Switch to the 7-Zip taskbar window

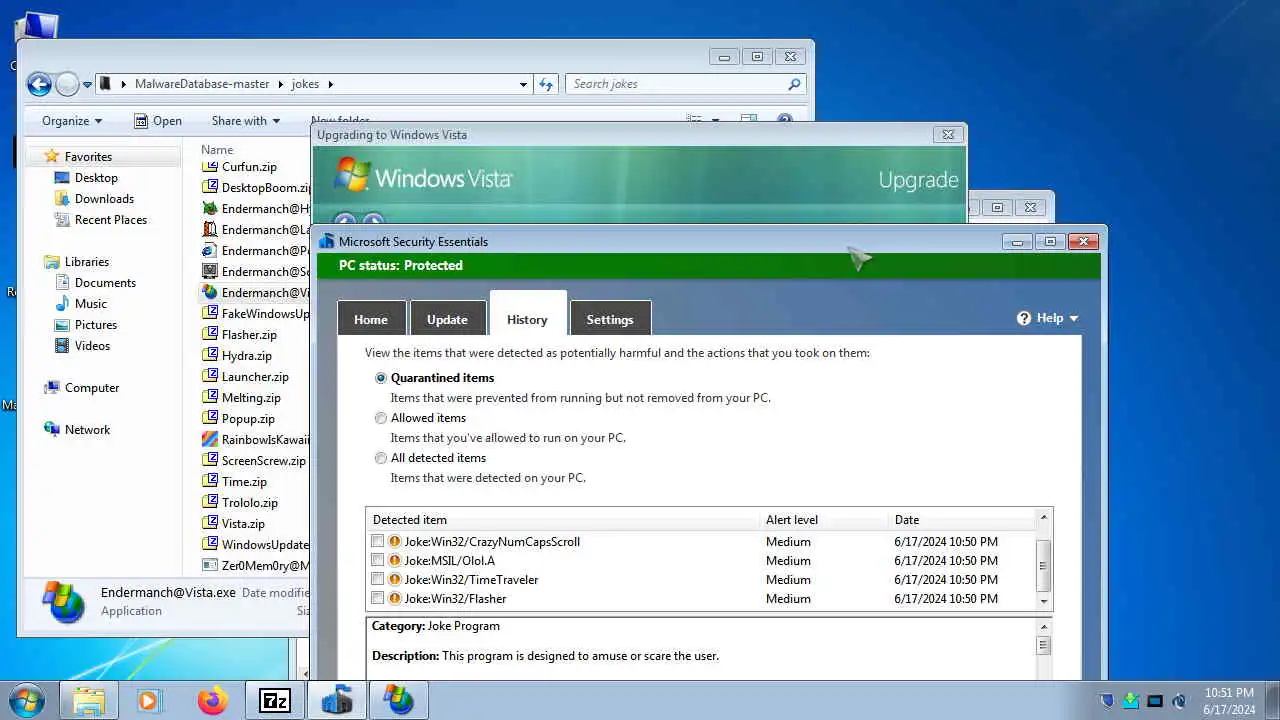pos(275,700)
